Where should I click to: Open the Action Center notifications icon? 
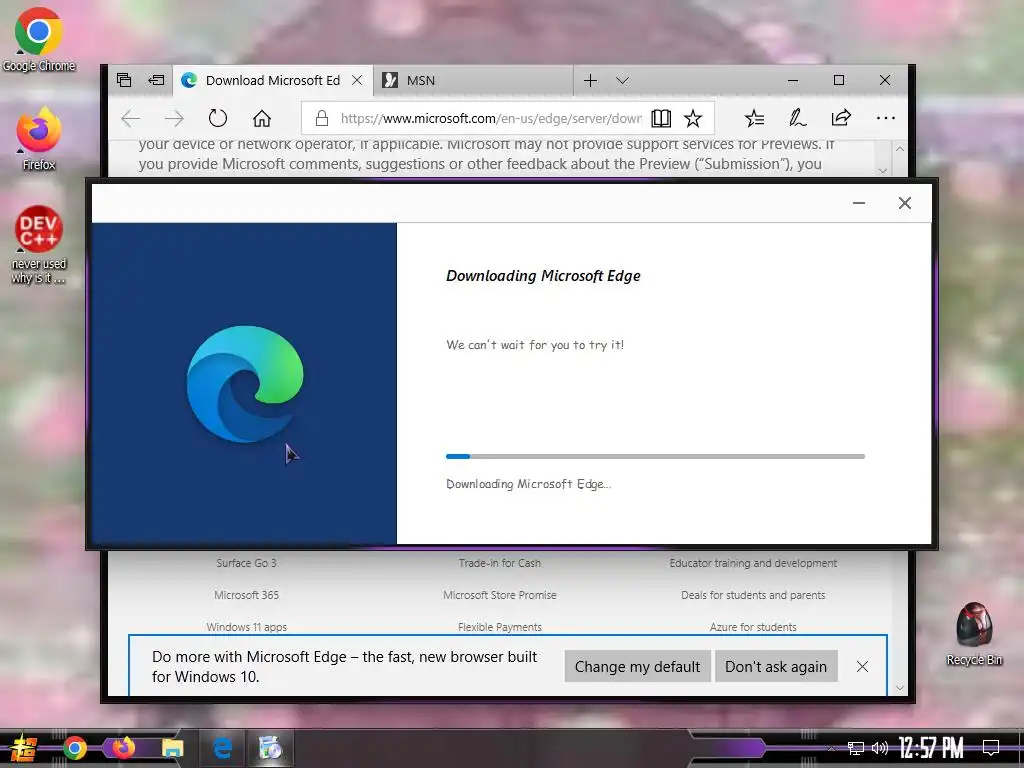991,748
